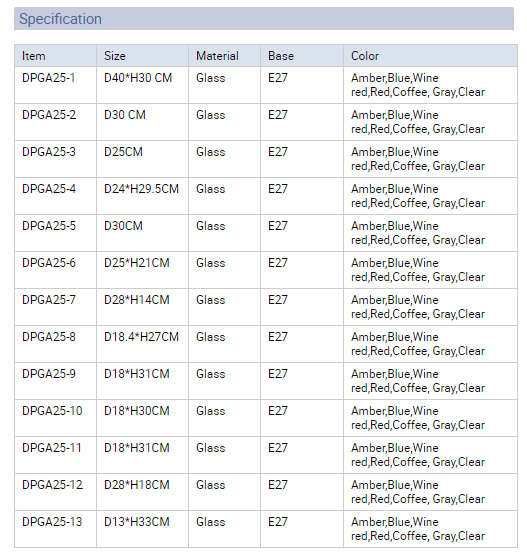Click the Material column header
The height and width of the screenshot is (556, 527).
224,56
